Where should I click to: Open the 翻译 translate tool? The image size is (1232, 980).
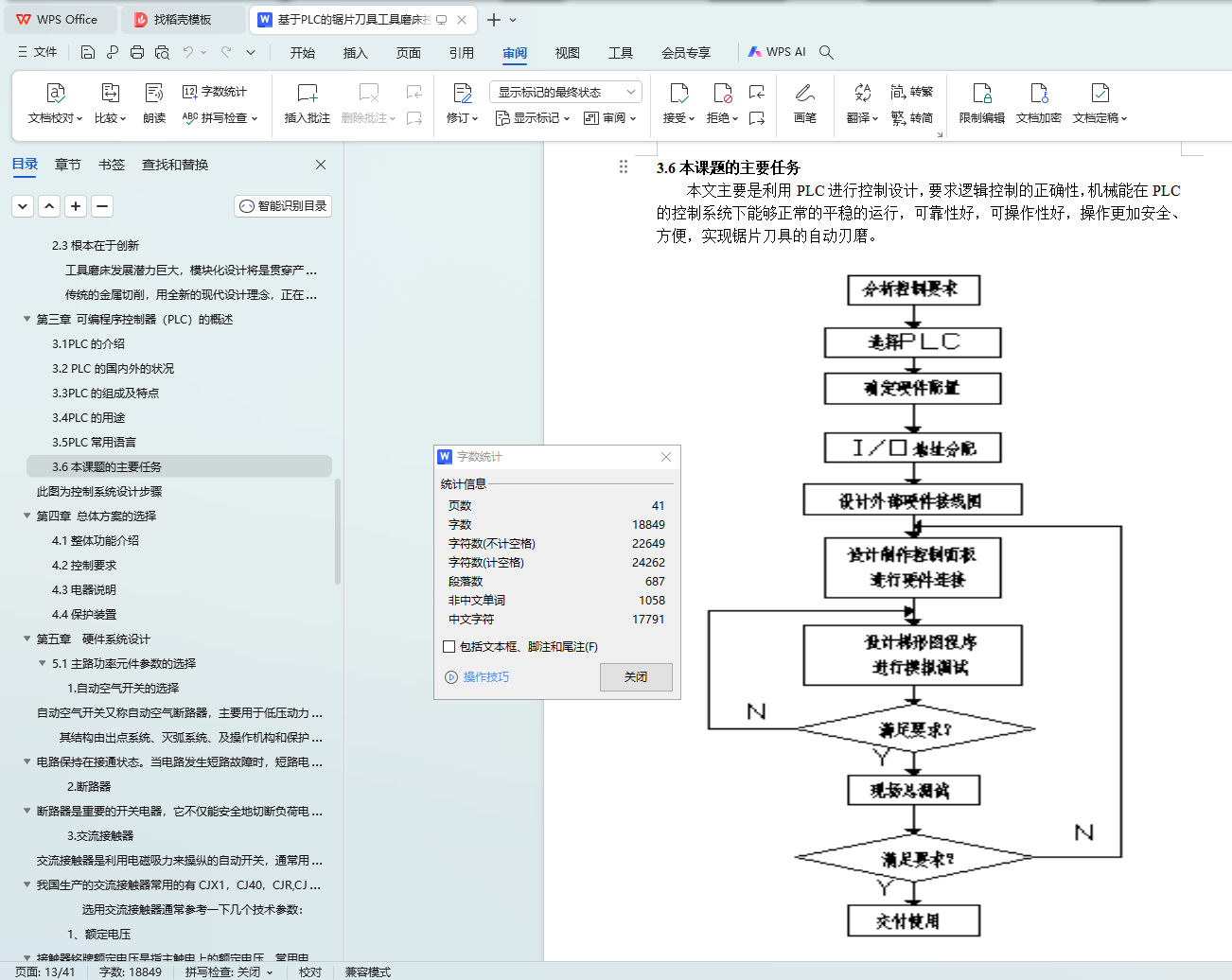click(x=862, y=103)
